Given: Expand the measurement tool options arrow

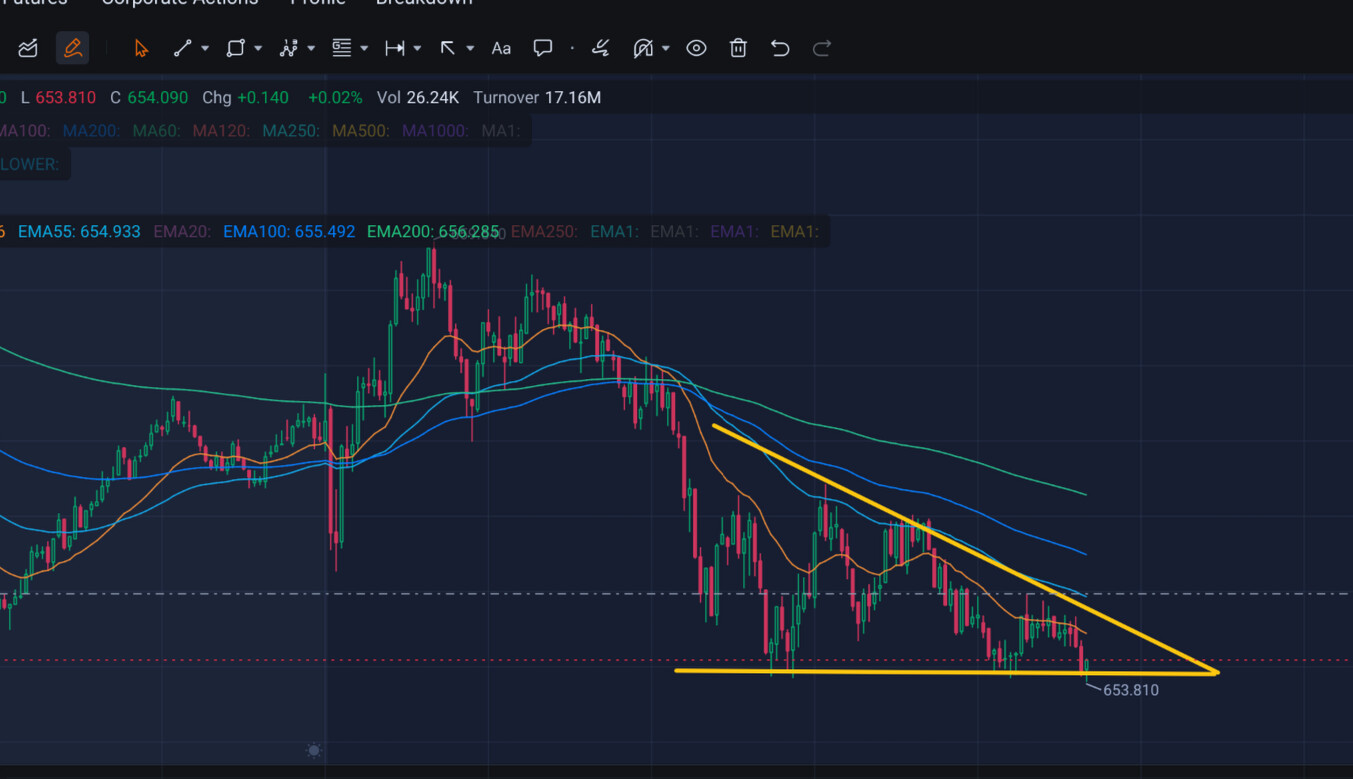Looking at the screenshot, I should (417, 48).
